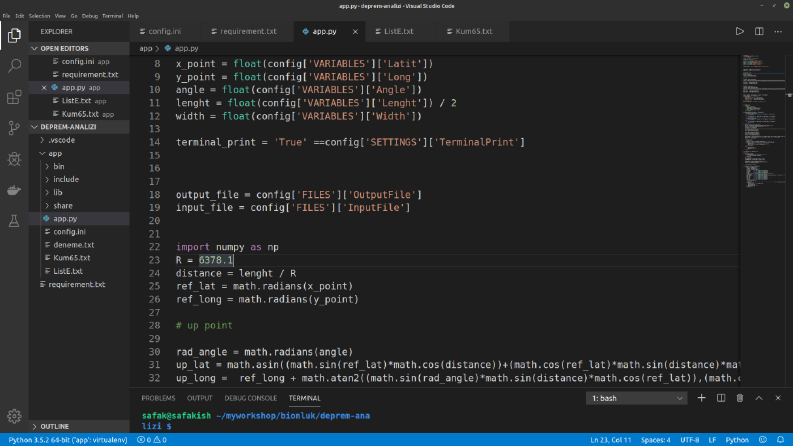793x446 pixels.
Task: Kill the terminal with trash icon
Action: pos(739,398)
